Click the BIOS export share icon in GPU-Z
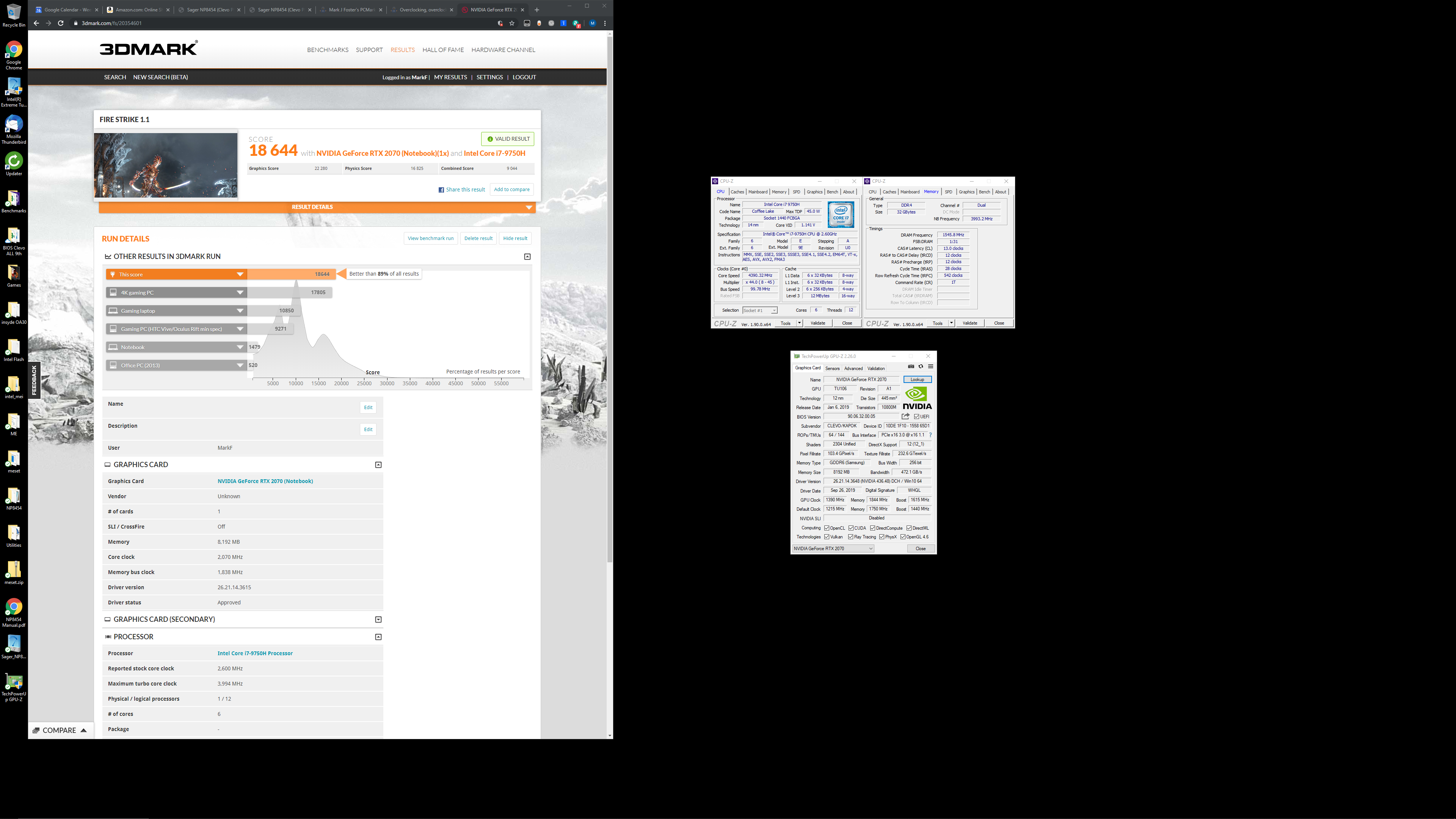This screenshot has width=1456, height=819. (905, 417)
